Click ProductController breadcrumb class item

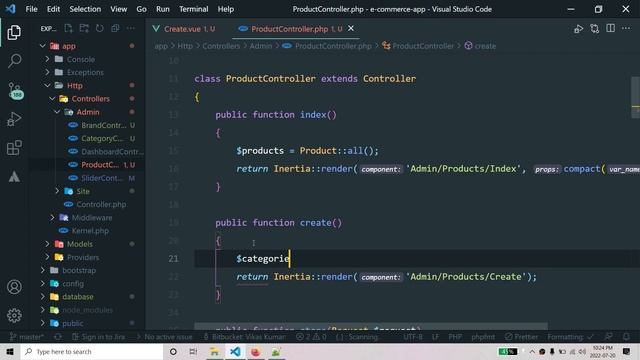point(418,46)
